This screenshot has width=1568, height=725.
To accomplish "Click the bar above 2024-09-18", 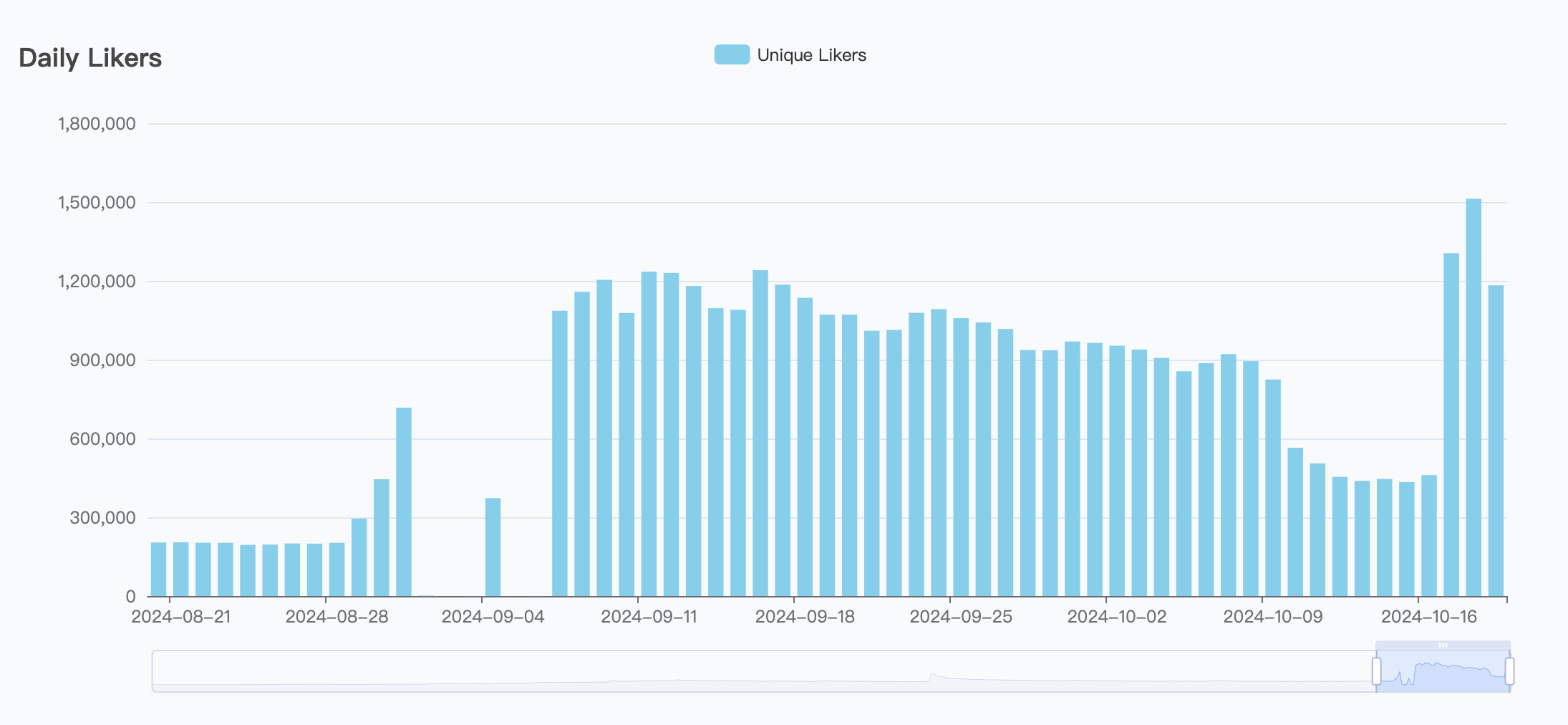I will click(805, 447).
